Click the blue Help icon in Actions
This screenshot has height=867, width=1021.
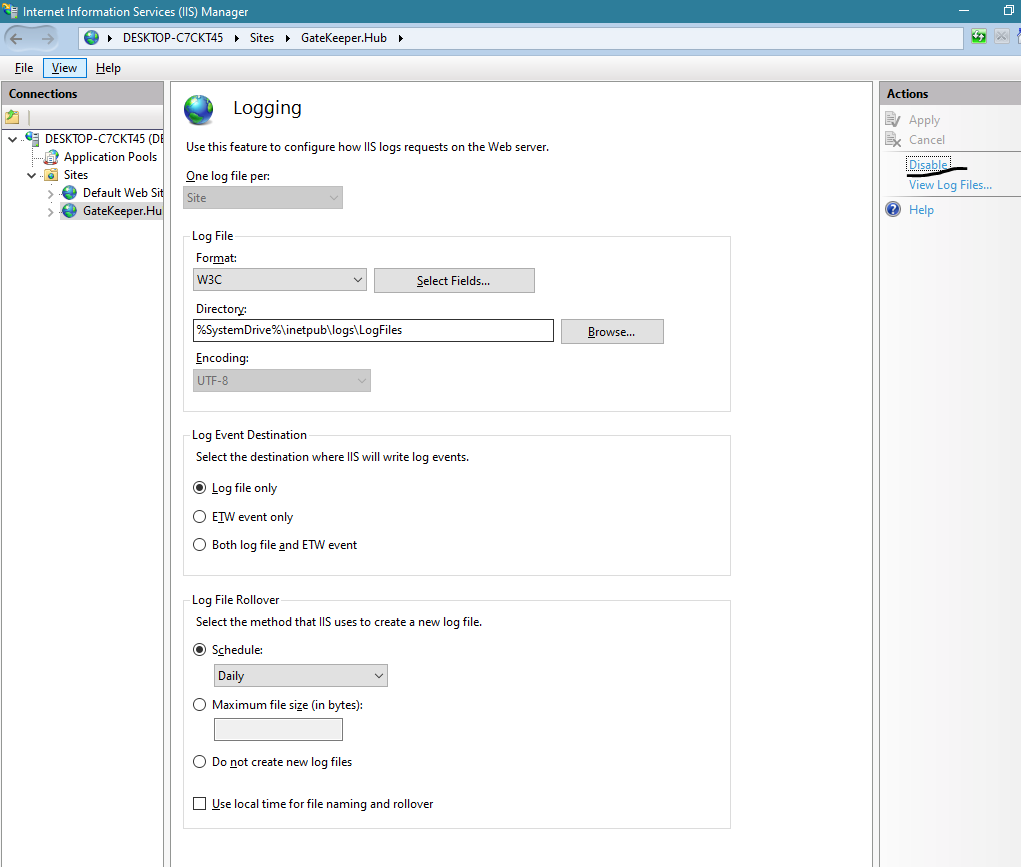click(x=893, y=210)
